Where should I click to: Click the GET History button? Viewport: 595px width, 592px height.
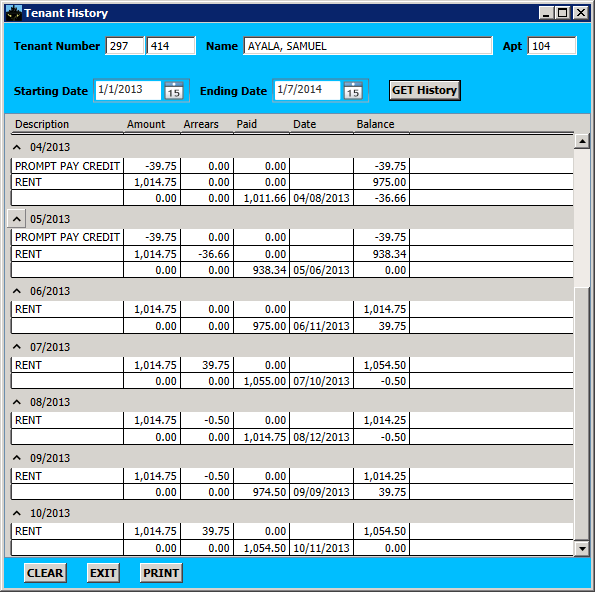coord(425,90)
